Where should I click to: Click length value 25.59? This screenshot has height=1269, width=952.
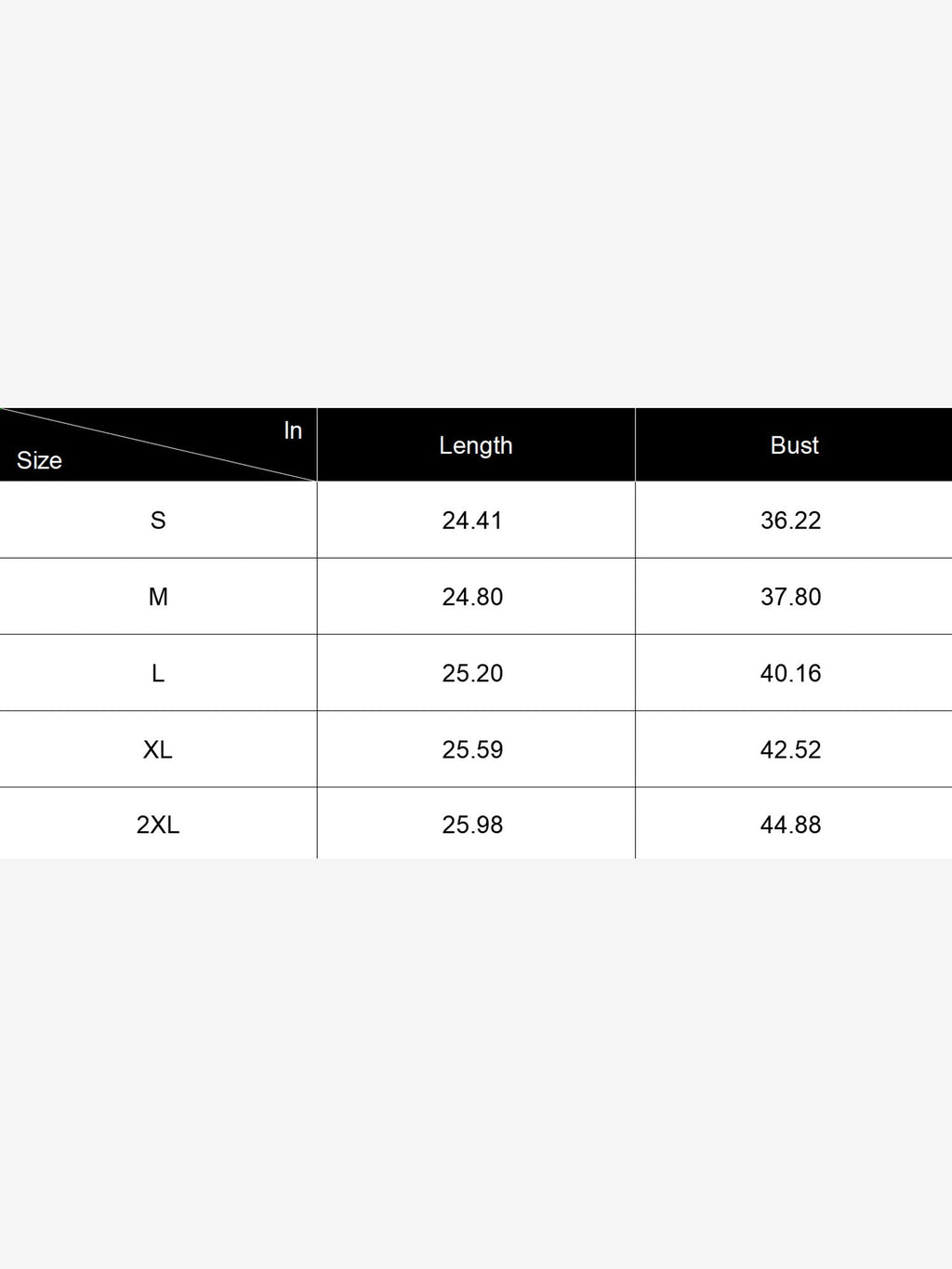472,749
